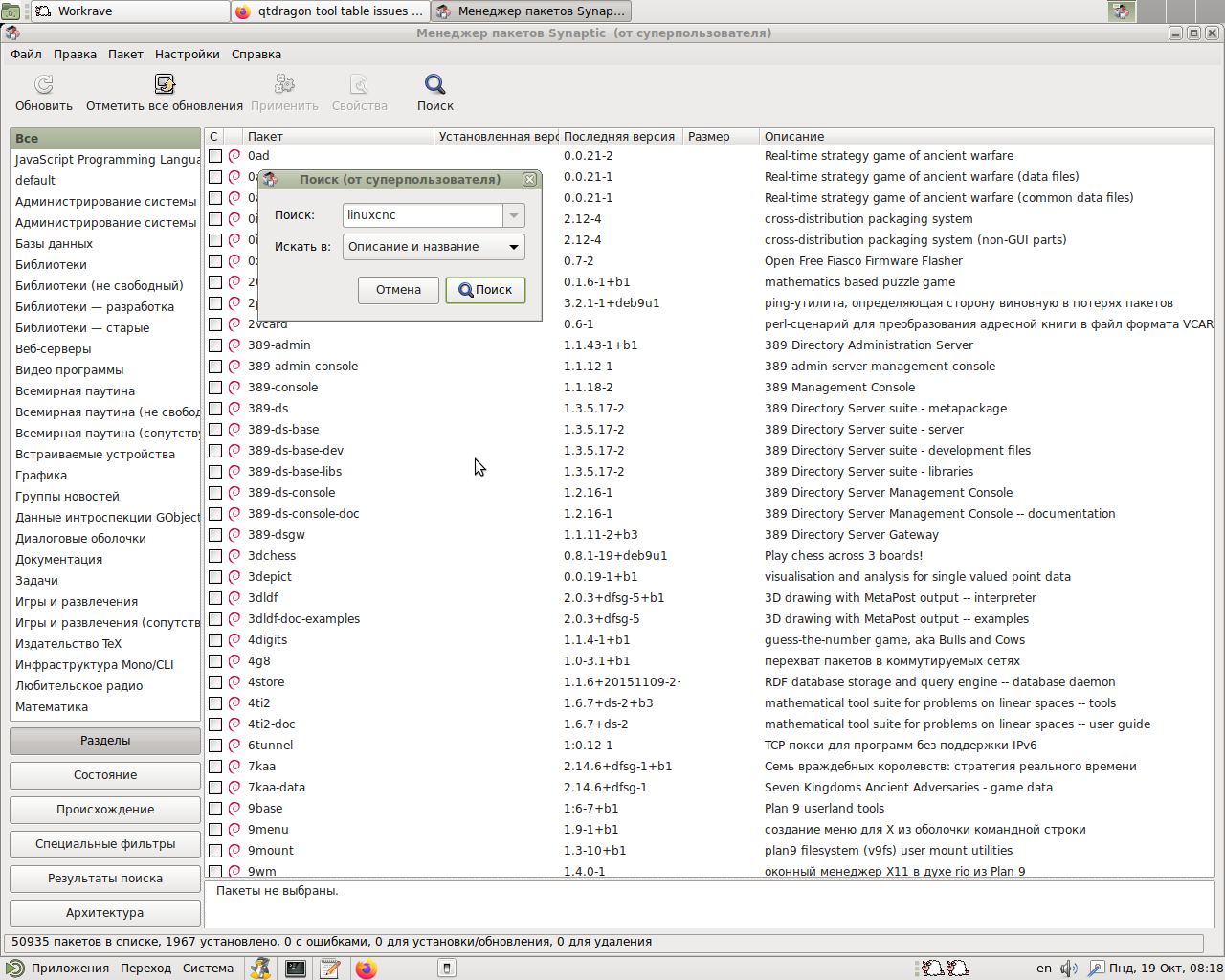Image resolution: width=1225 pixels, height=980 pixels.
Task: Sort by the Описание column header
Action: pyautogui.click(x=987, y=137)
